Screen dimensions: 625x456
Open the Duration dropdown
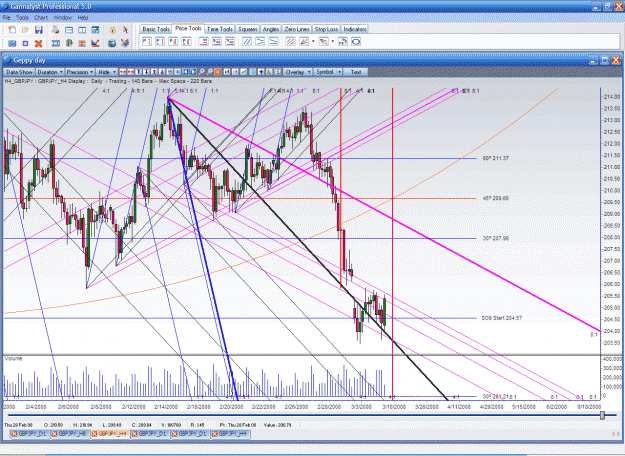point(50,72)
